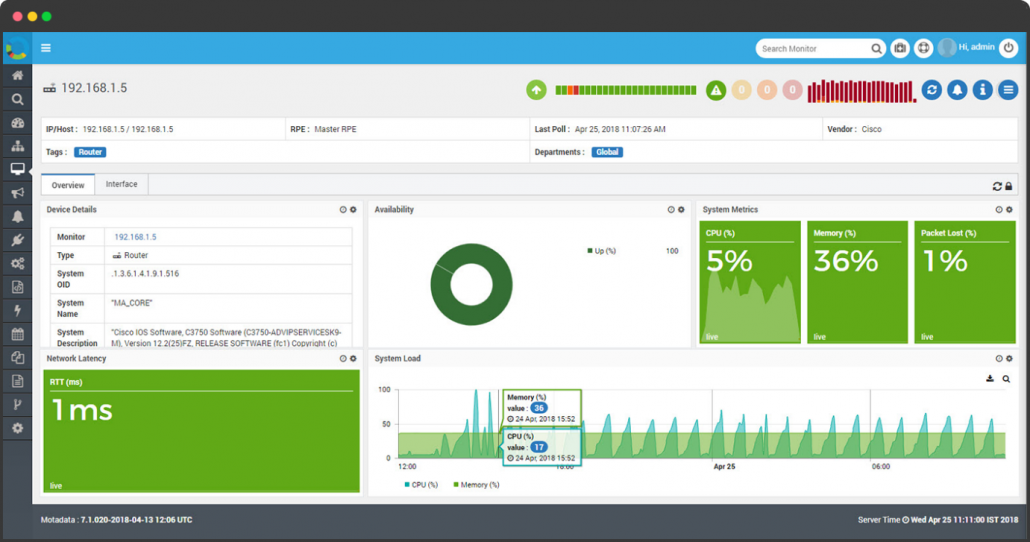Download the System Load chart
The image size is (1030, 542).
[x=990, y=379]
